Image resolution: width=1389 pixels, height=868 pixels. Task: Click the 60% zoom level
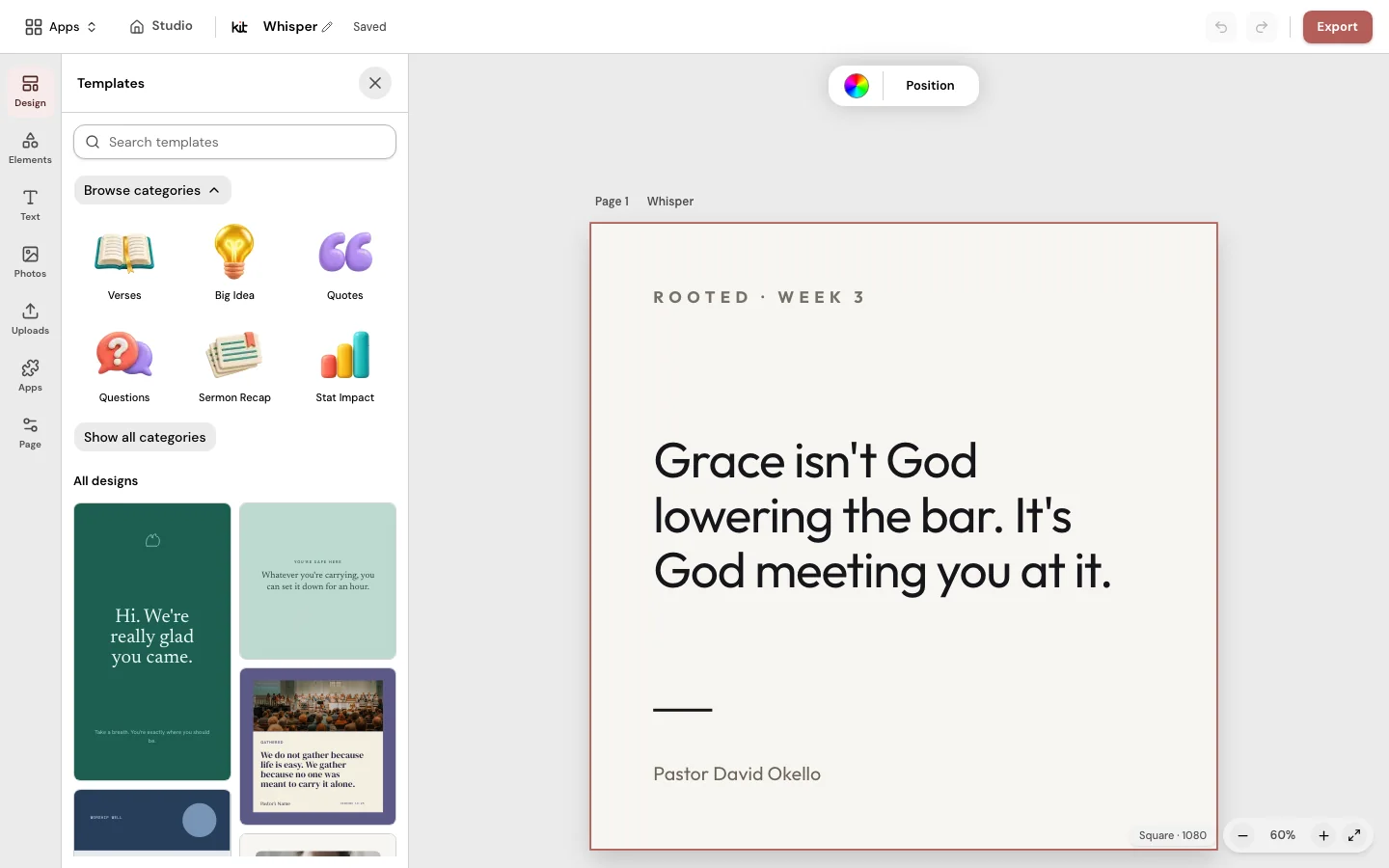click(1283, 835)
